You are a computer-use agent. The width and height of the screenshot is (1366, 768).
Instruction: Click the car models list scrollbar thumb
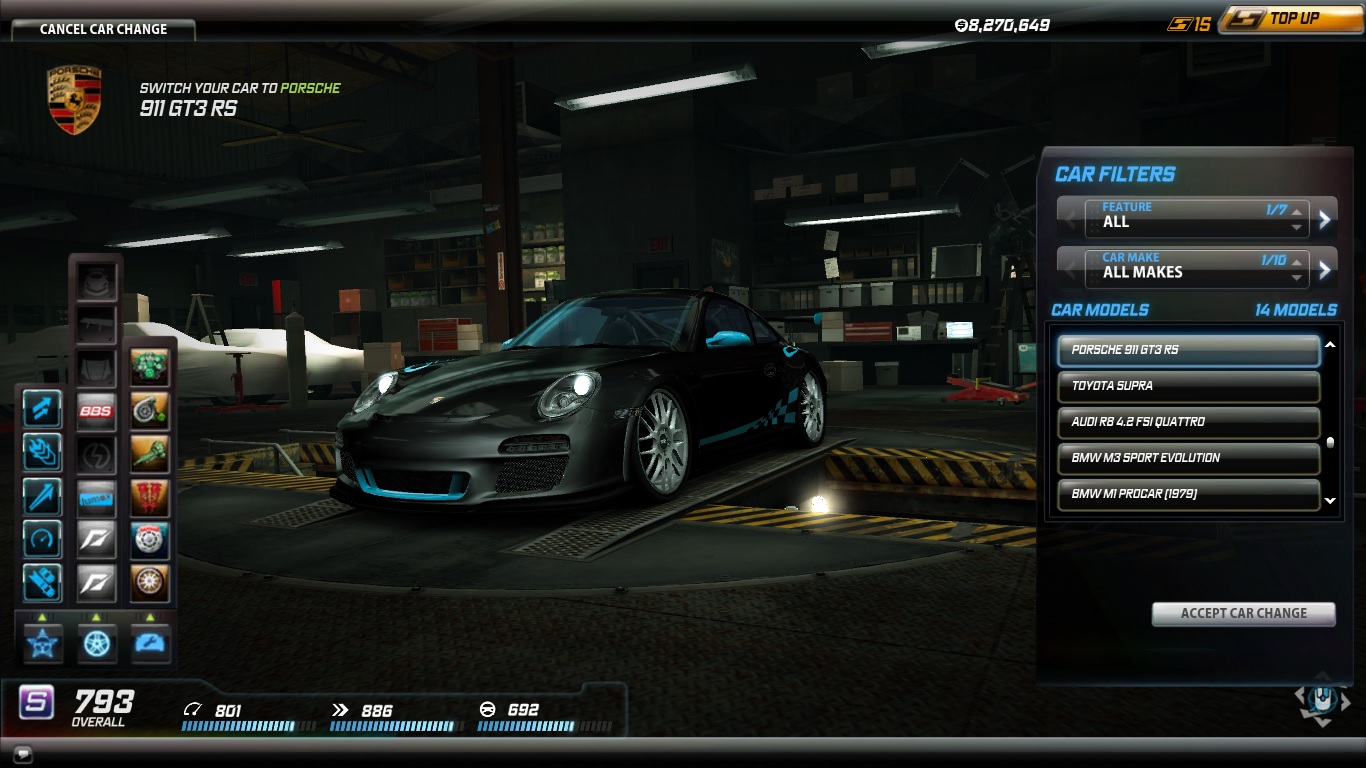pos(1330,442)
